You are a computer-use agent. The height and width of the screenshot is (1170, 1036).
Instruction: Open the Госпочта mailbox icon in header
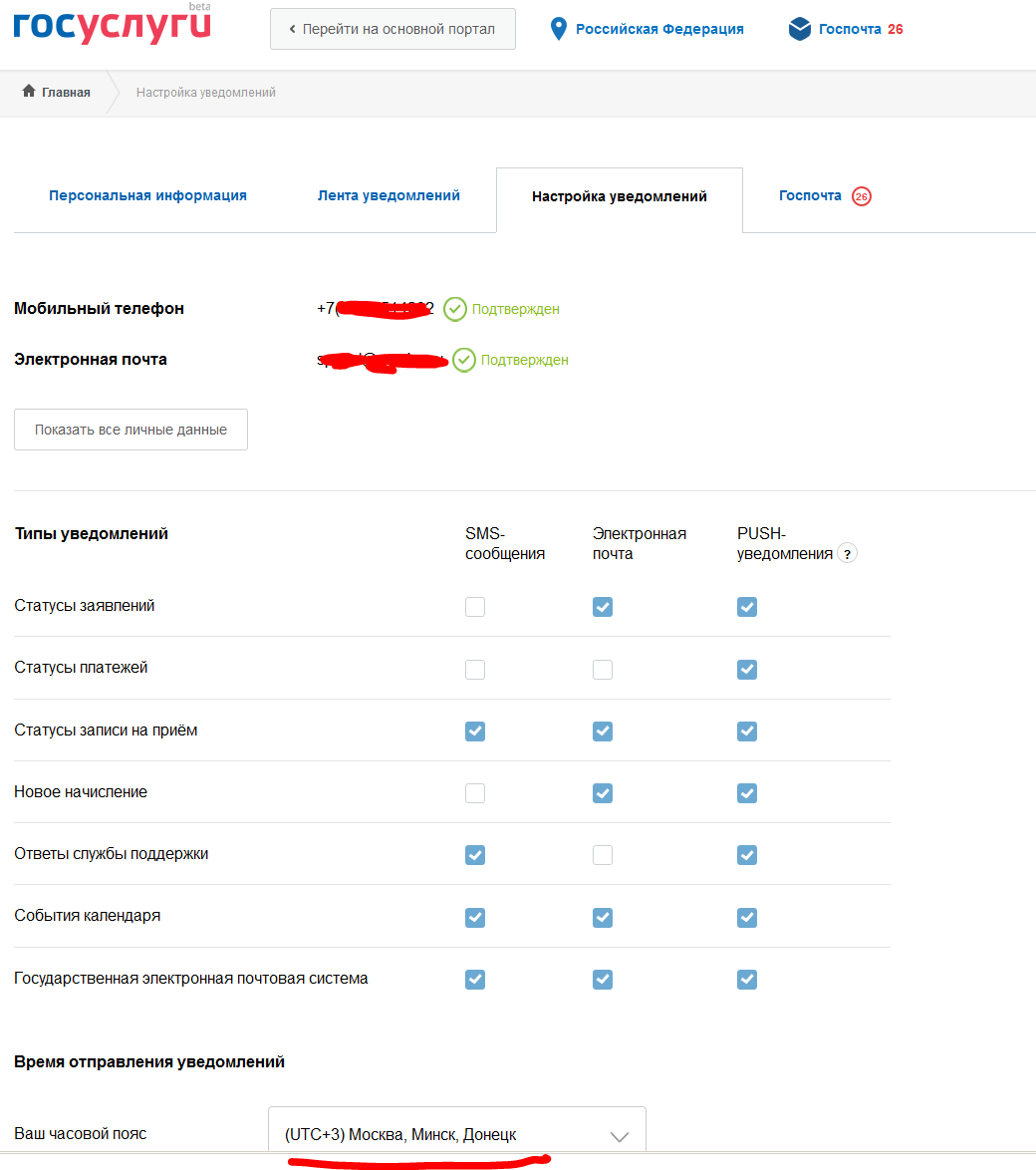pos(799,29)
